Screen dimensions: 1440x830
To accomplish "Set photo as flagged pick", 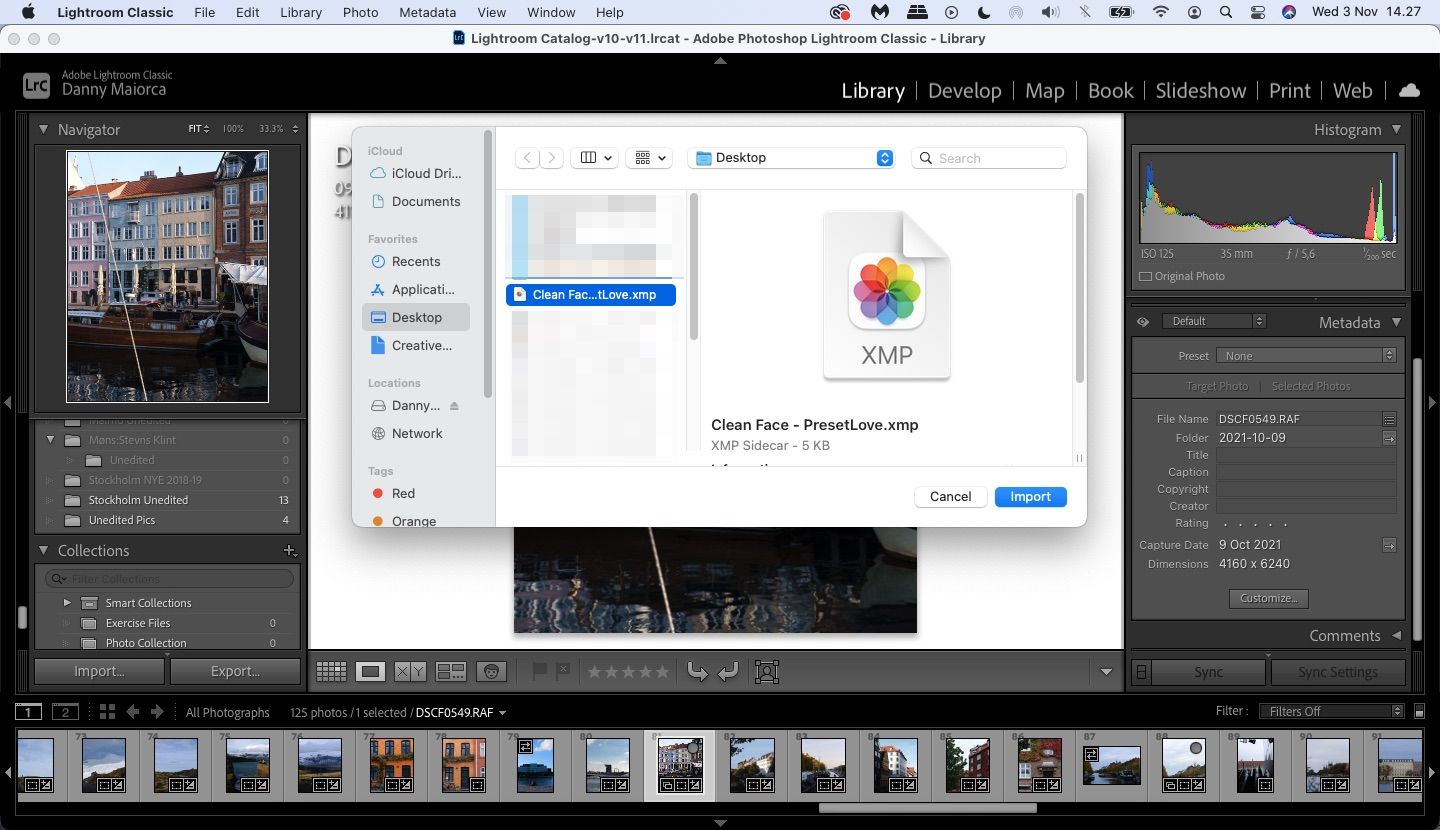I will [x=540, y=671].
